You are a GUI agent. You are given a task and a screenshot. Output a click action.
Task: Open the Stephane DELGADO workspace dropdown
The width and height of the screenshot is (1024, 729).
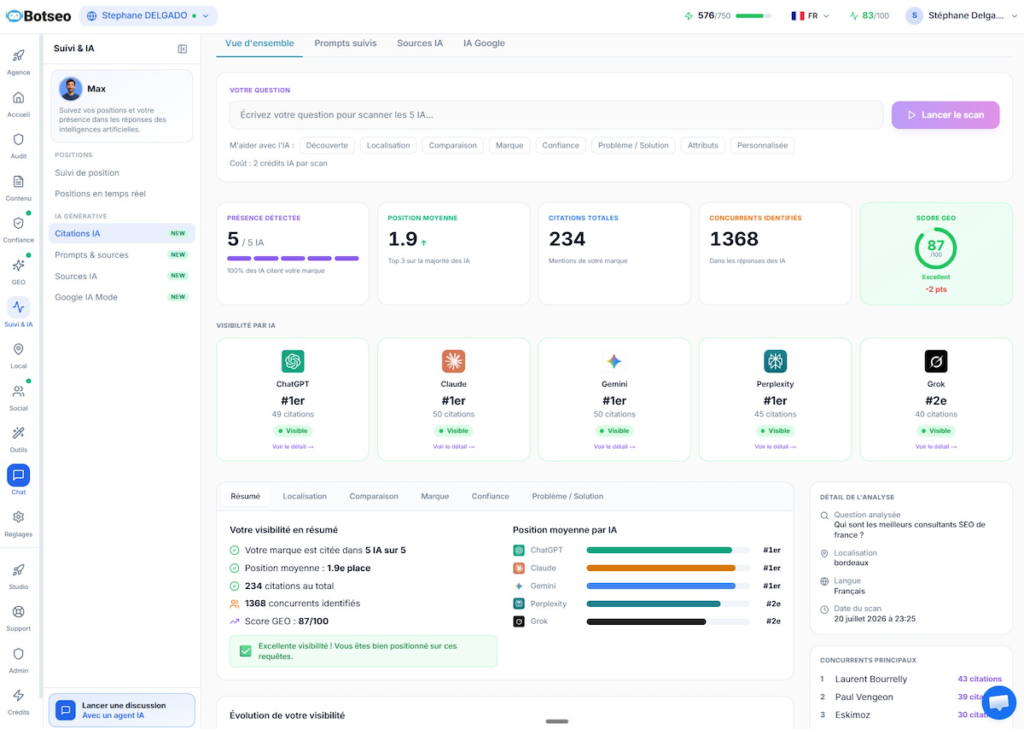click(x=148, y=16)
